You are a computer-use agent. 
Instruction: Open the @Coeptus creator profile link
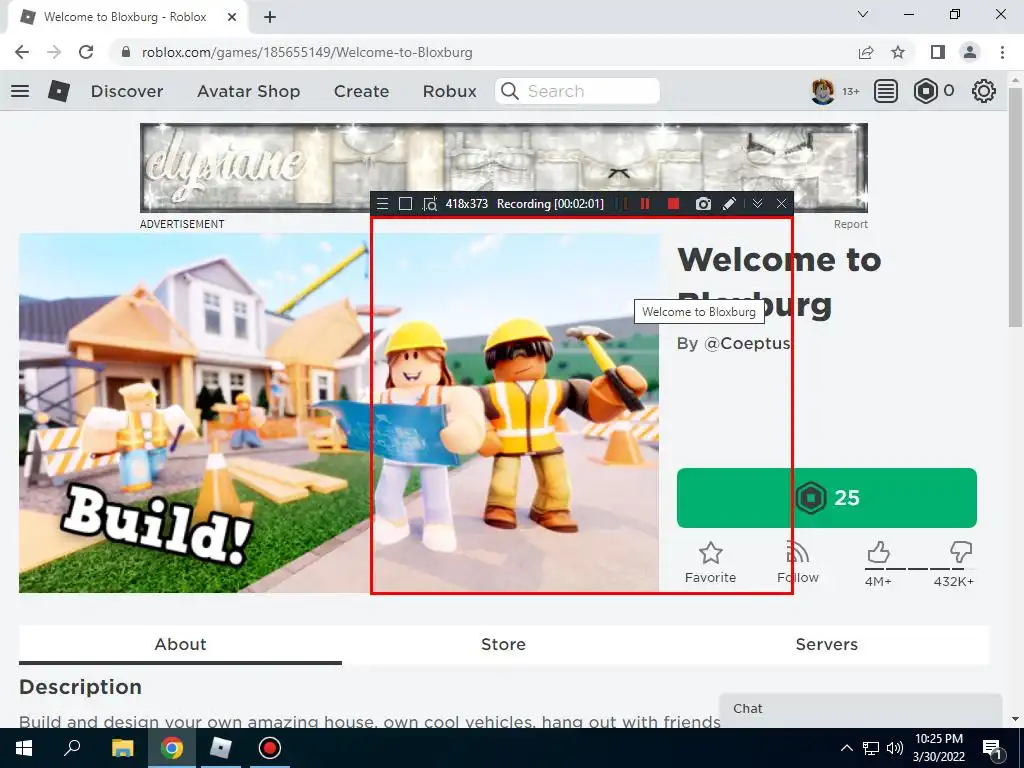pyautogui.click(x=747, y=344)
